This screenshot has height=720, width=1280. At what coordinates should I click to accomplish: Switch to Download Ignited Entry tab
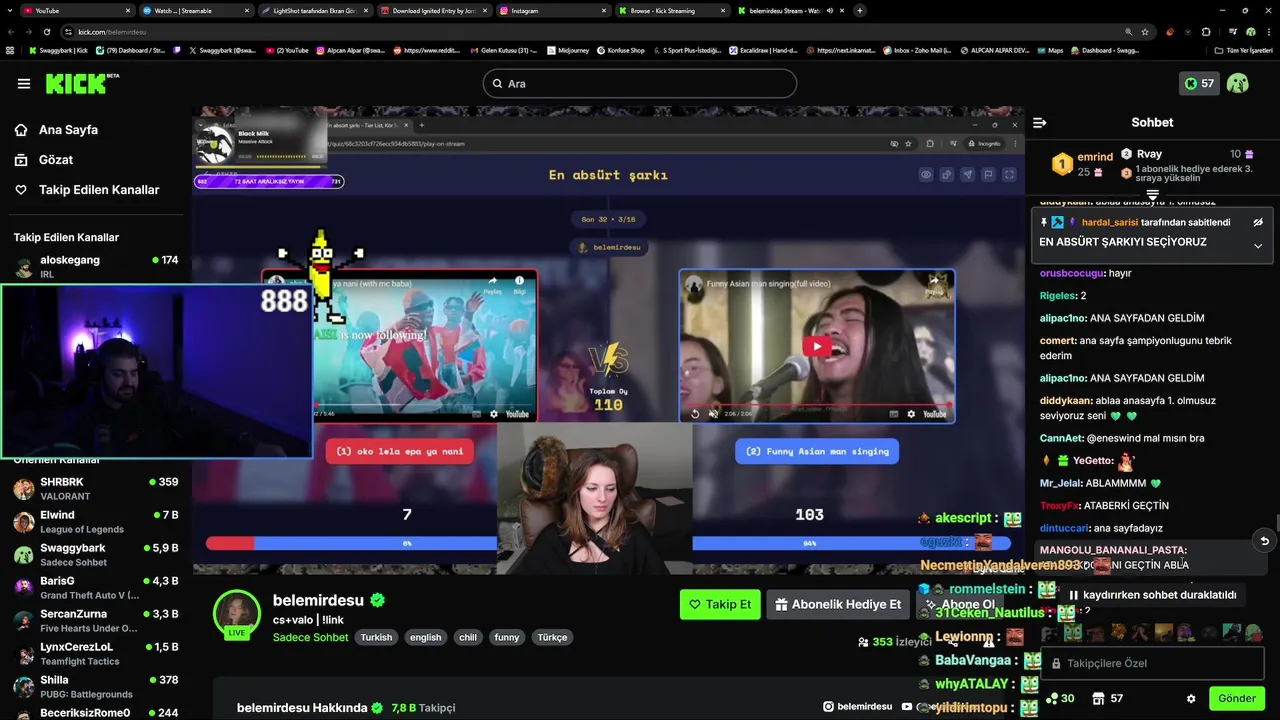[x=433, y=10]
